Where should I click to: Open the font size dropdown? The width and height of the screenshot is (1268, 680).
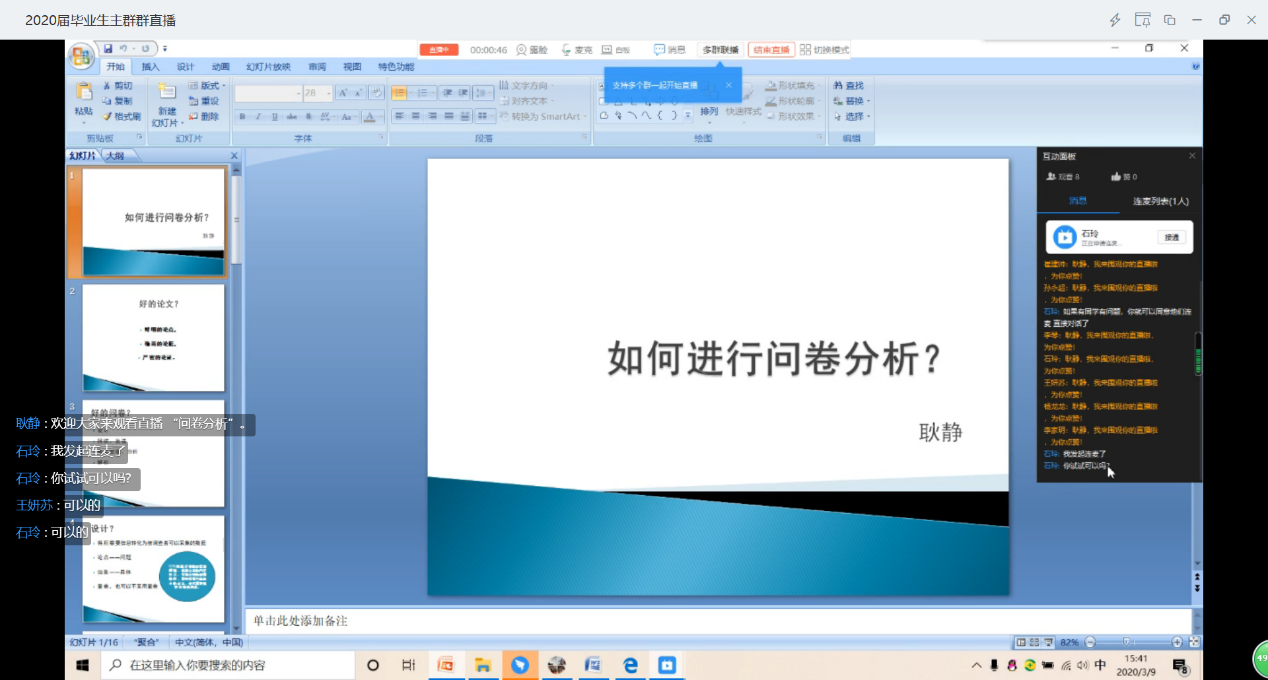326,93
